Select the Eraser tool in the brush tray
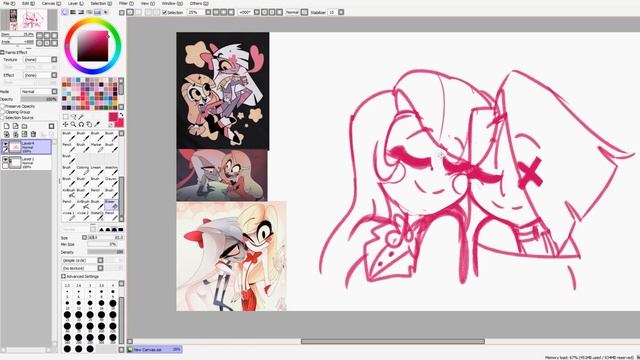640x360 pixels. (111, 204)
